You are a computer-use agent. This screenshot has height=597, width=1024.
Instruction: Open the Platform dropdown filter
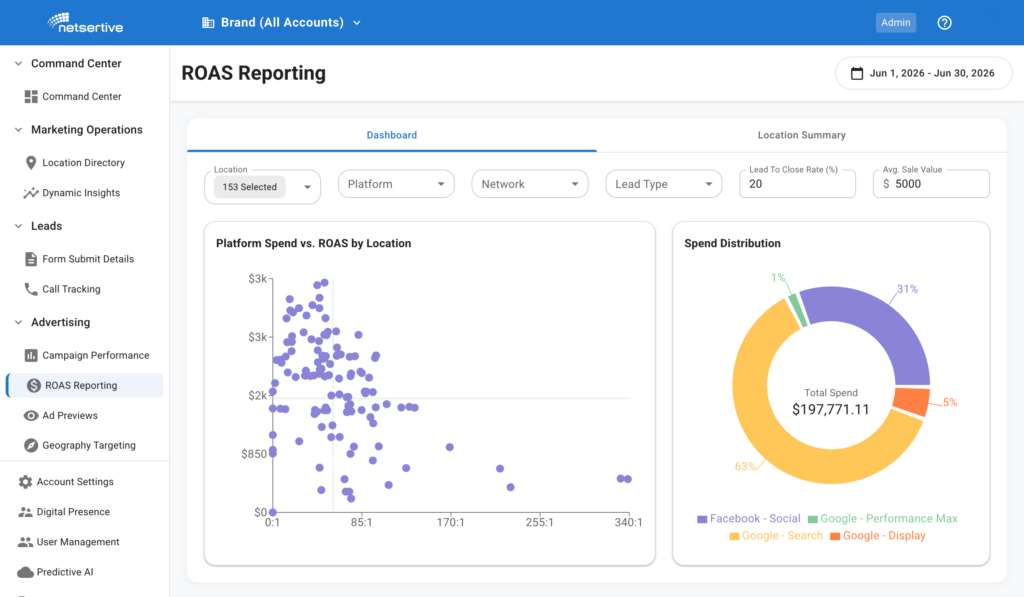396,184
